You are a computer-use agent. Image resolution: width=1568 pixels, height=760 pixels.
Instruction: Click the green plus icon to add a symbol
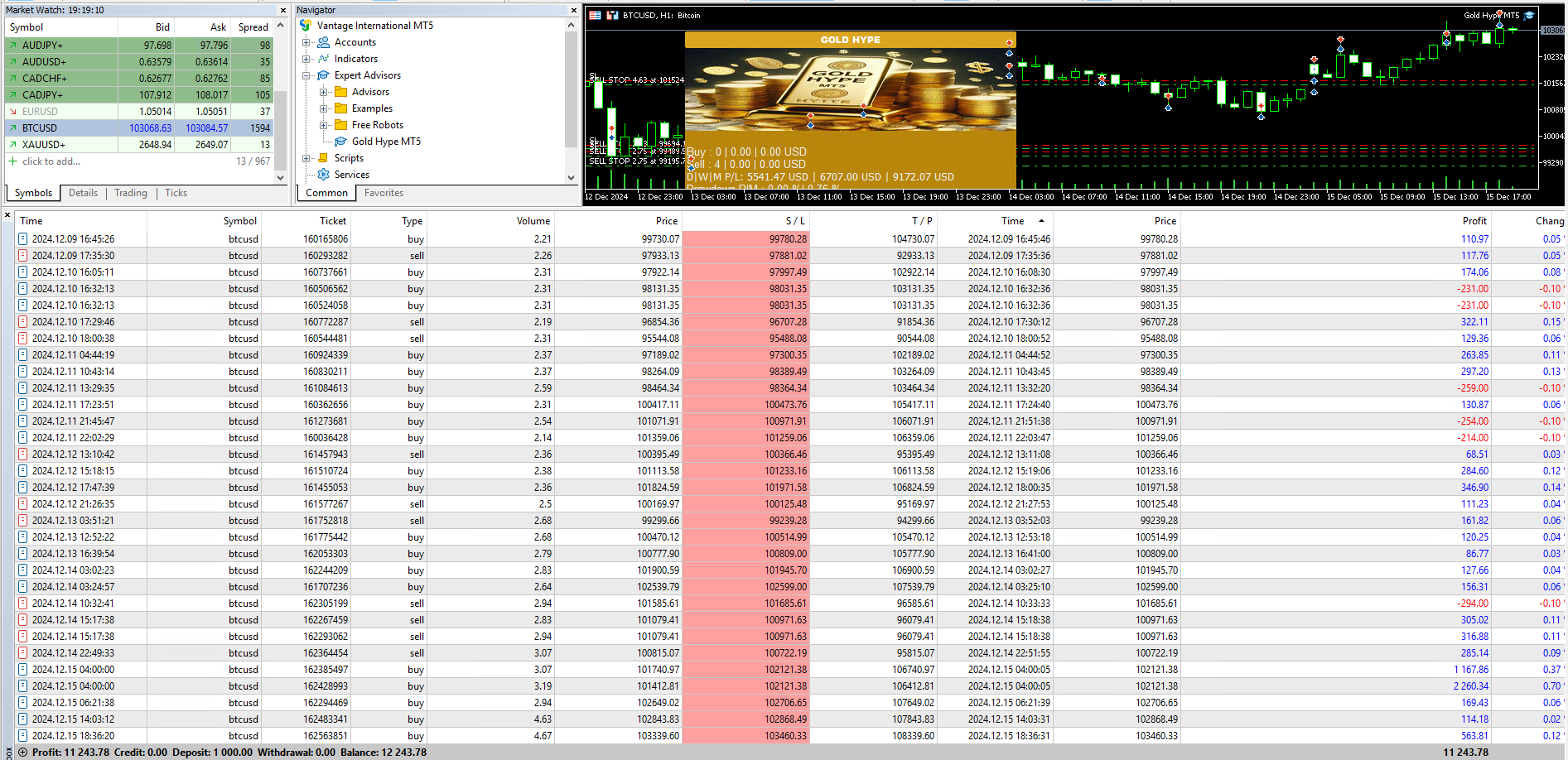(12, 161)
